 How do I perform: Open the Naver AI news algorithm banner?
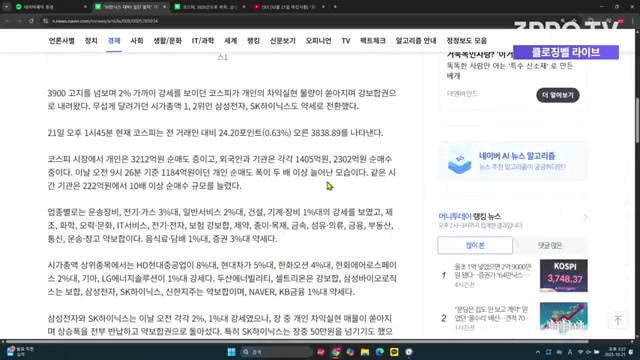pos(512,161)
